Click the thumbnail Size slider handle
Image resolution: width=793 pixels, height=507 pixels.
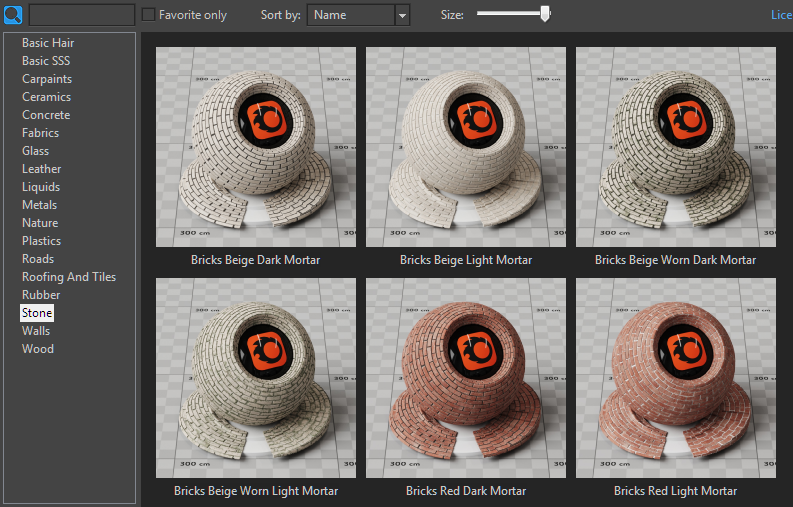click(545, 14)
